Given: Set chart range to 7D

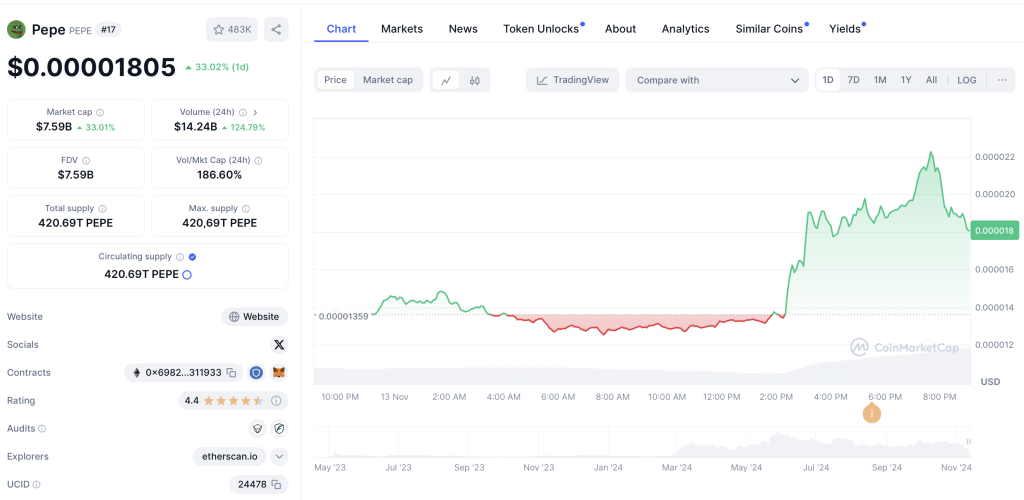Looking at the screenshot, I should click(x=854, y=80).
